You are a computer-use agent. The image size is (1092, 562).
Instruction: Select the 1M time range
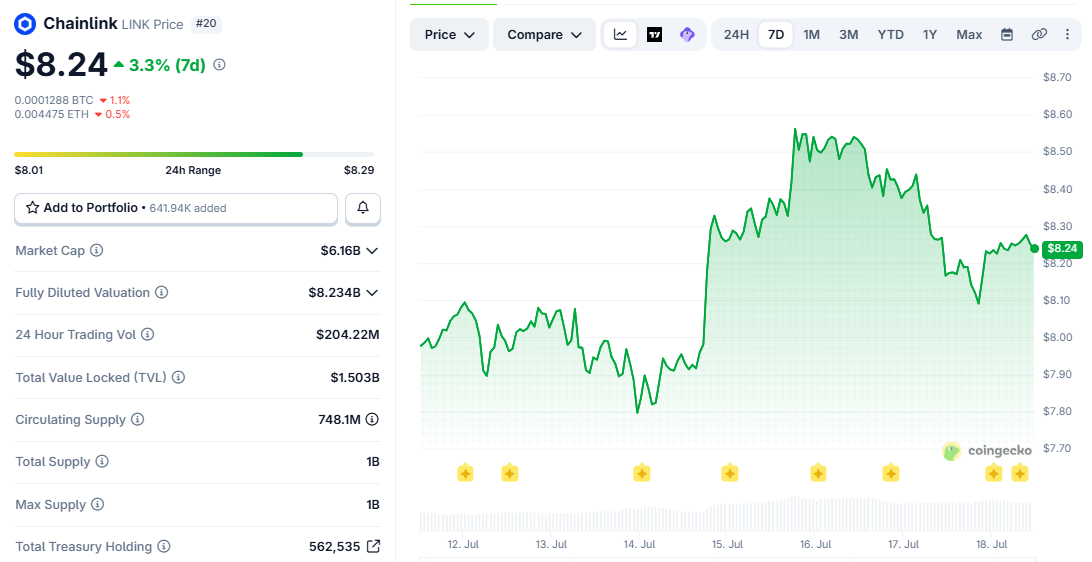[x=811, y=34]
